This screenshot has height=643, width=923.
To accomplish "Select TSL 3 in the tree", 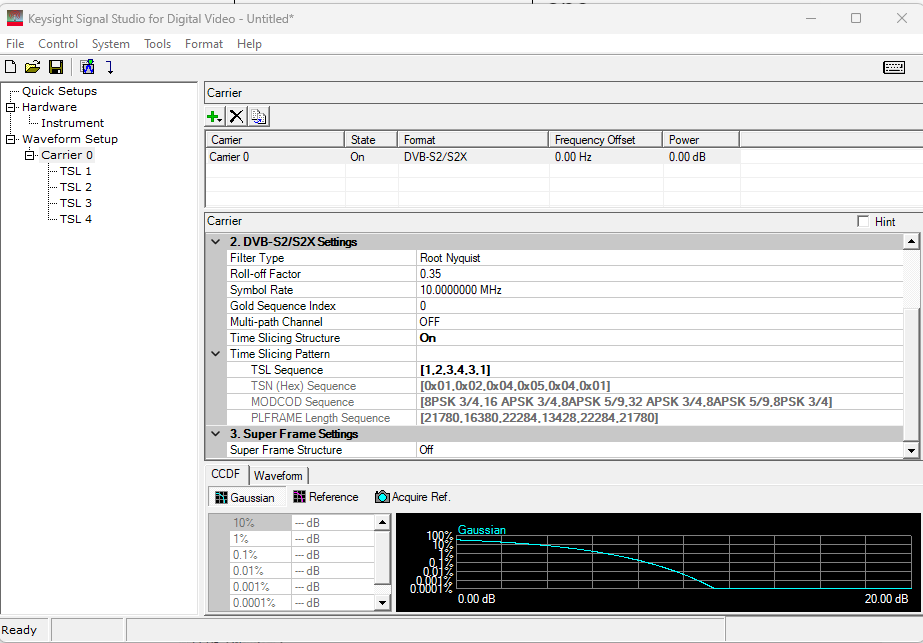I will (76, 203).
